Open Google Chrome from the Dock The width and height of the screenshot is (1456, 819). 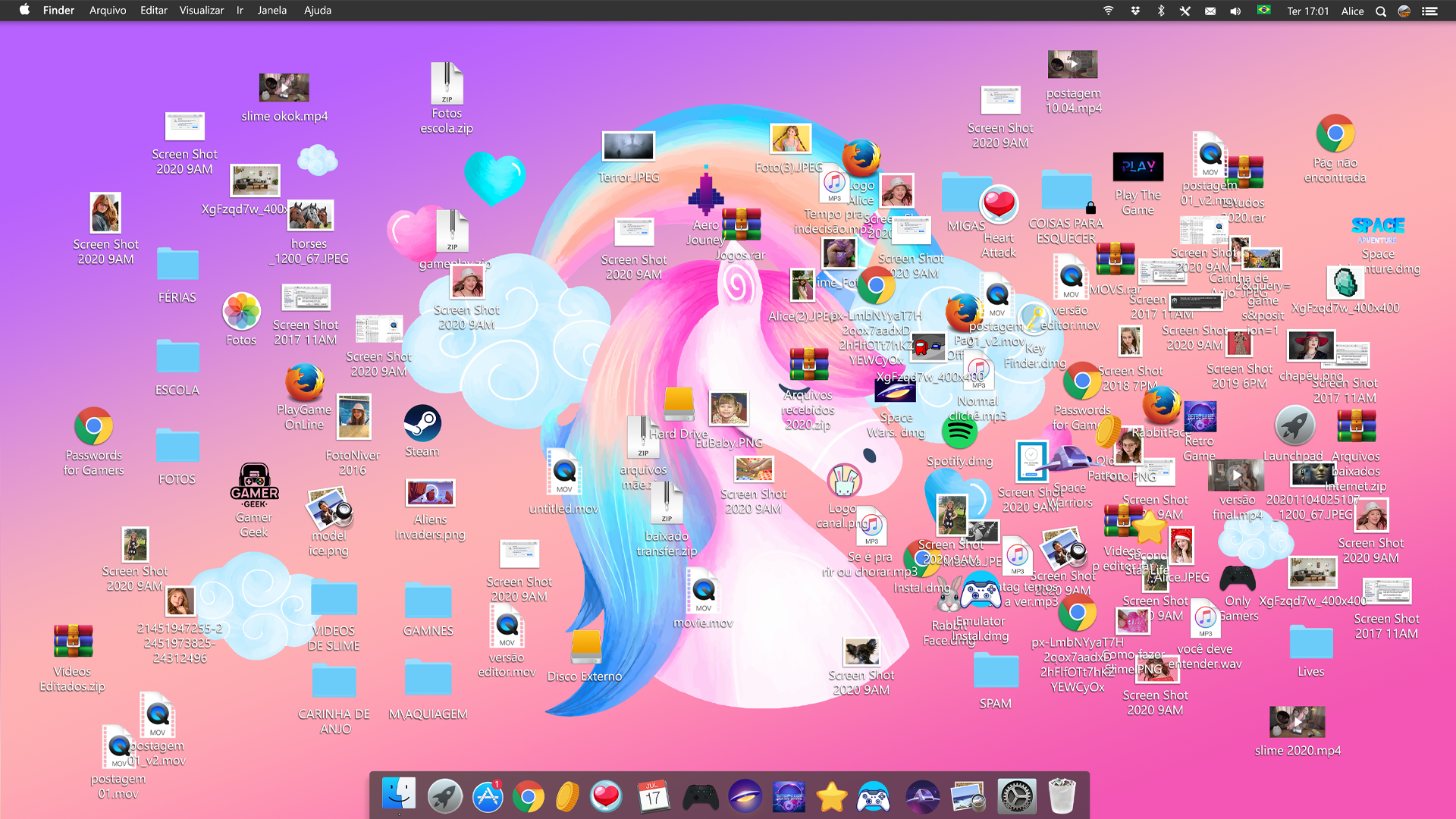point(529,796)
